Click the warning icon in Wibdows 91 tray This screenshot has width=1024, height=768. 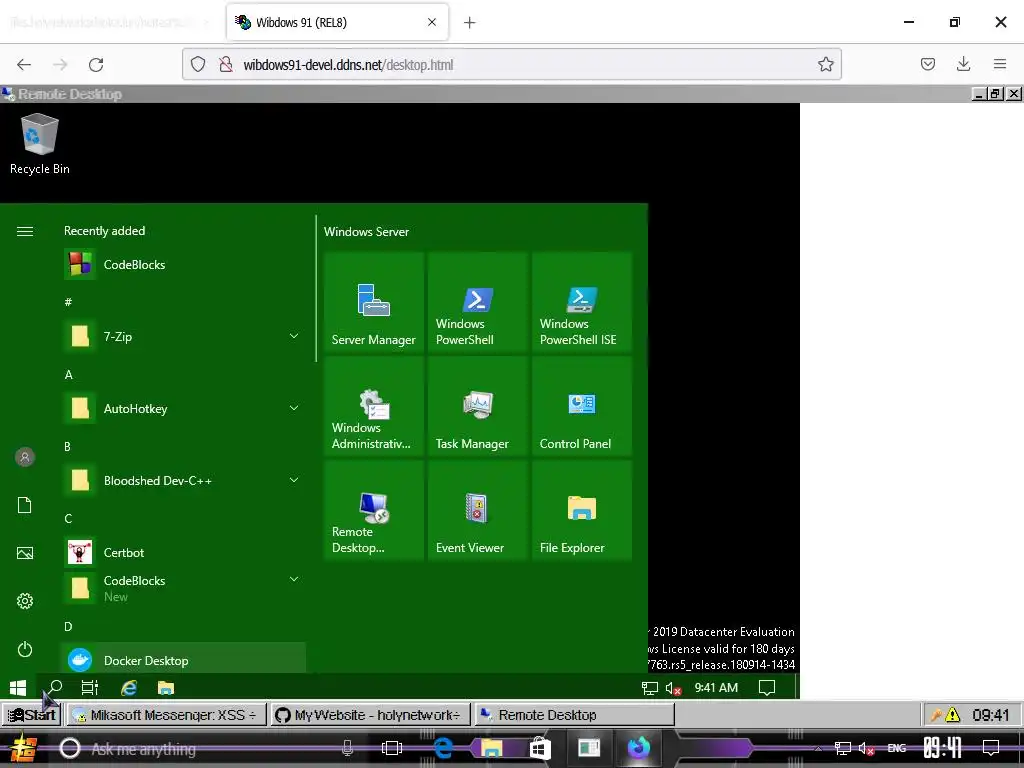953,715
